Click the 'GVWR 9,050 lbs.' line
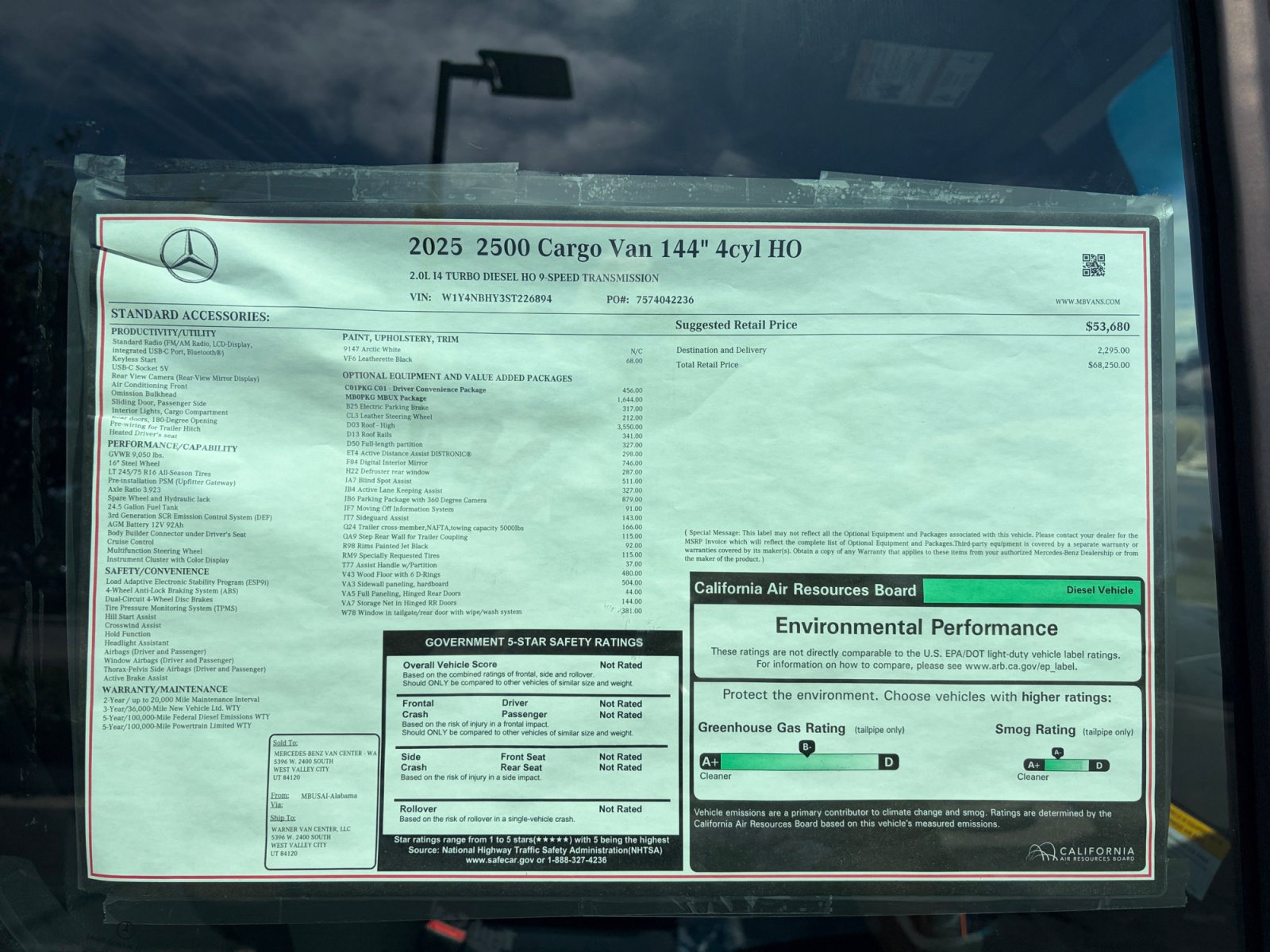Viewport: 1270px width, 952px height. (136, 455)
